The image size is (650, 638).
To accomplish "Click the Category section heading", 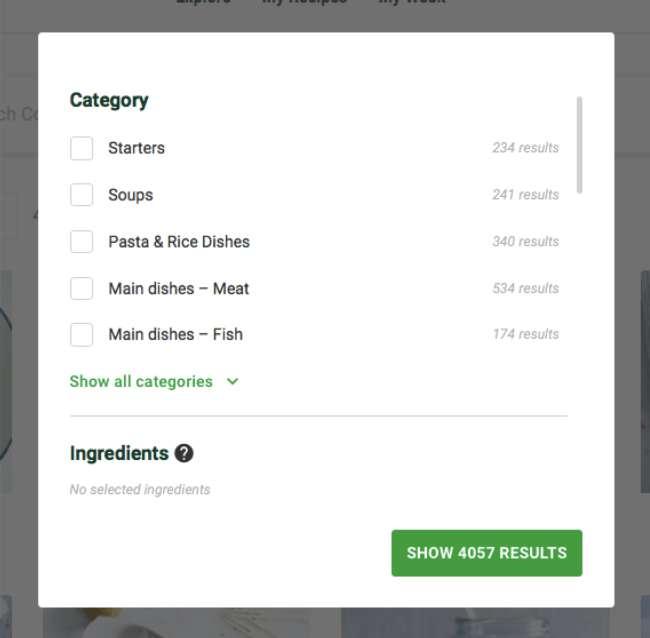I will coord(109,100).
